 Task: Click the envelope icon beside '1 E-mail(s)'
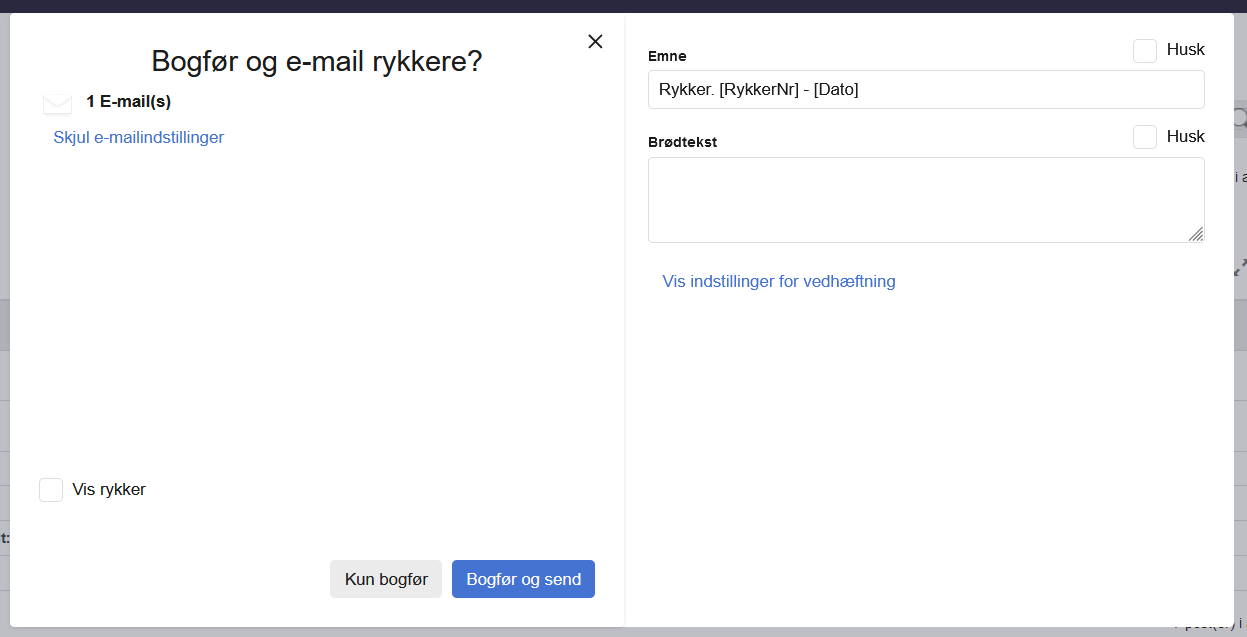57,102
